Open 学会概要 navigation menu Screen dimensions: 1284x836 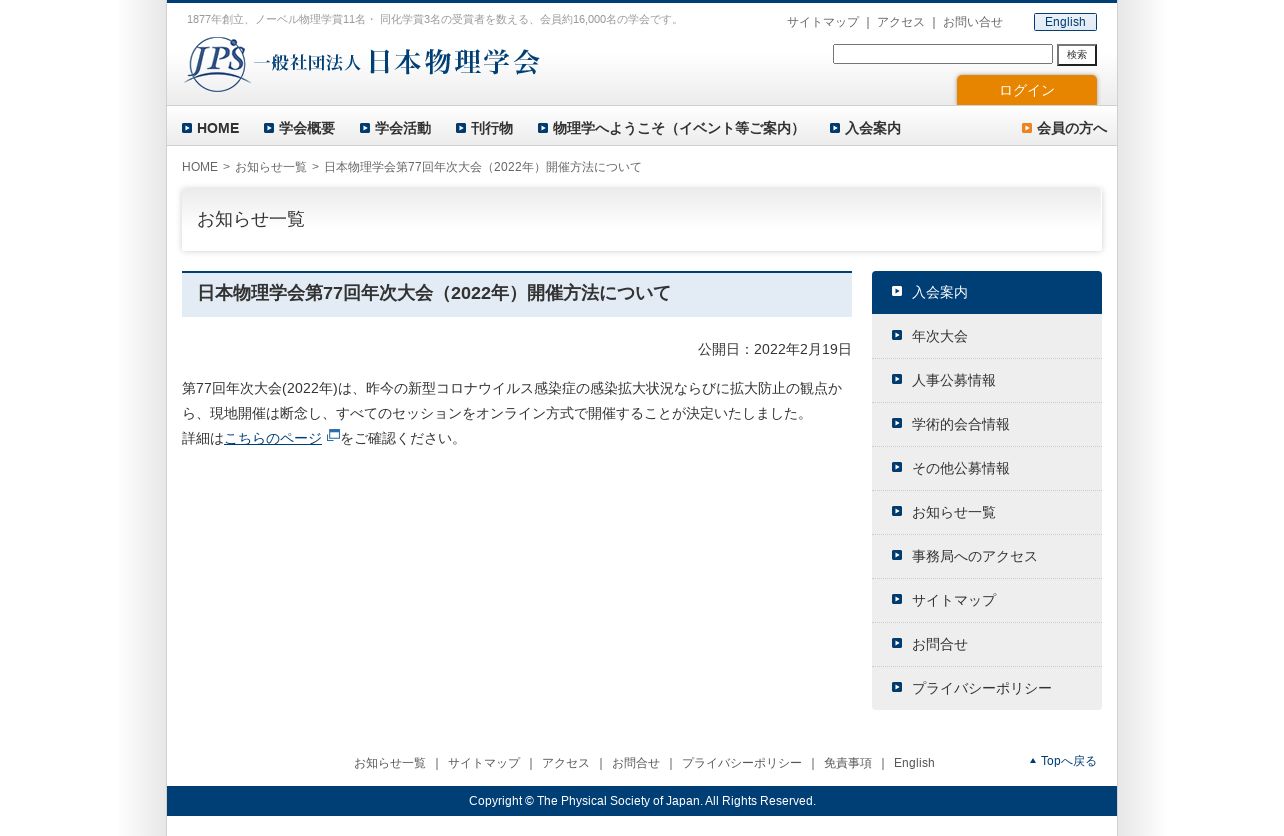point(300,128)
